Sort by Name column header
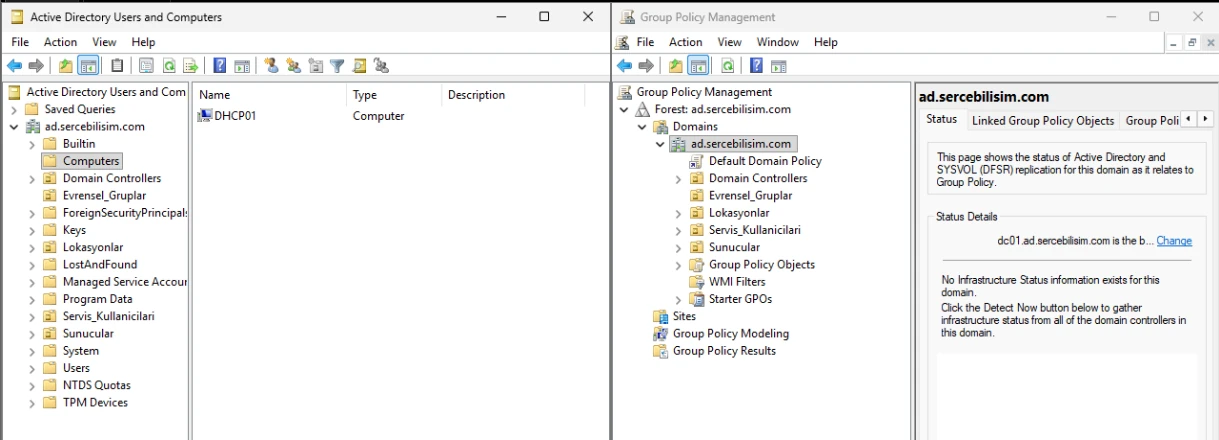The image size is (1219, 440). 270,95
